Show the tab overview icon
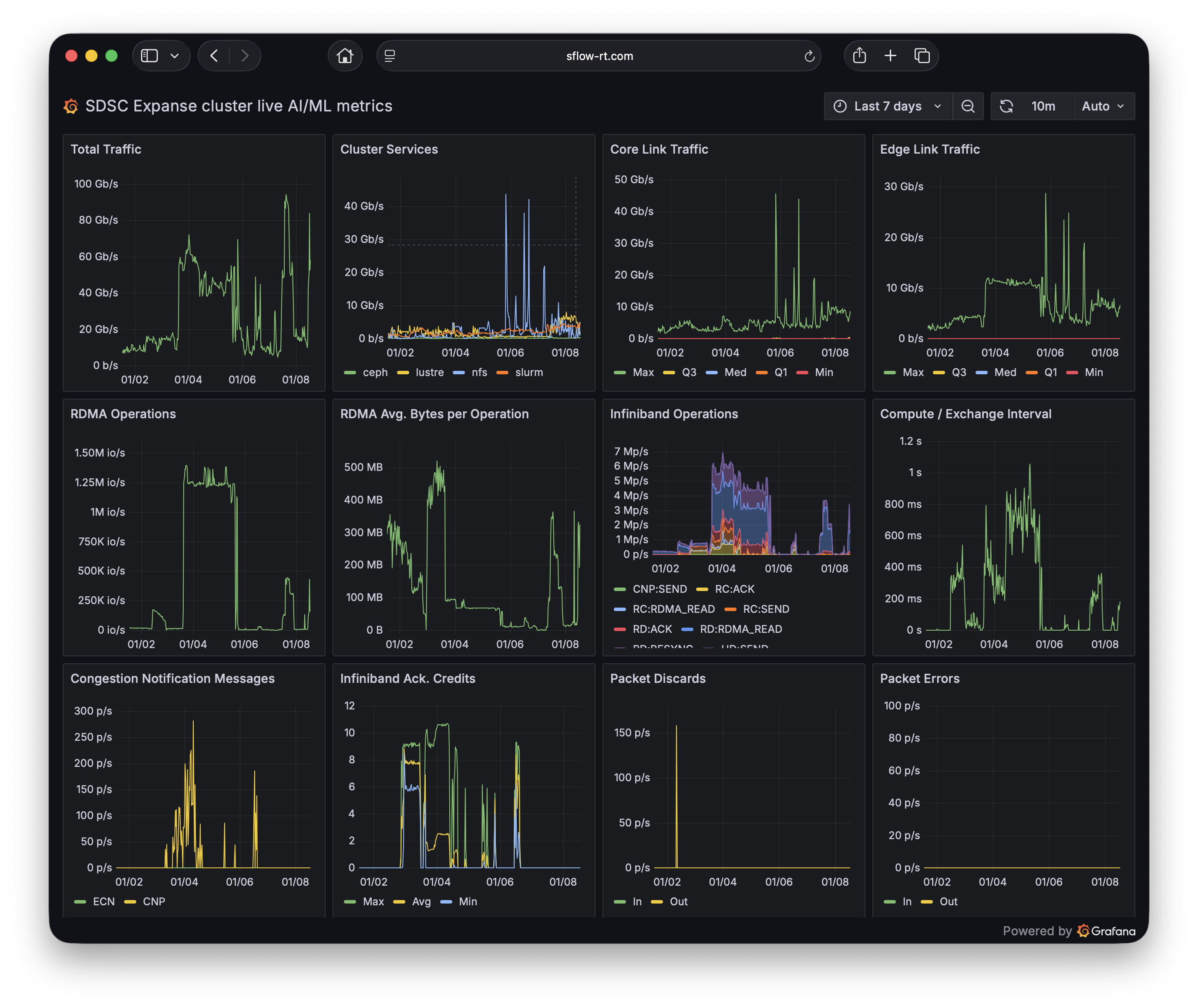The width and height of the screenshot is (1198, 1008). coord(922,55)
